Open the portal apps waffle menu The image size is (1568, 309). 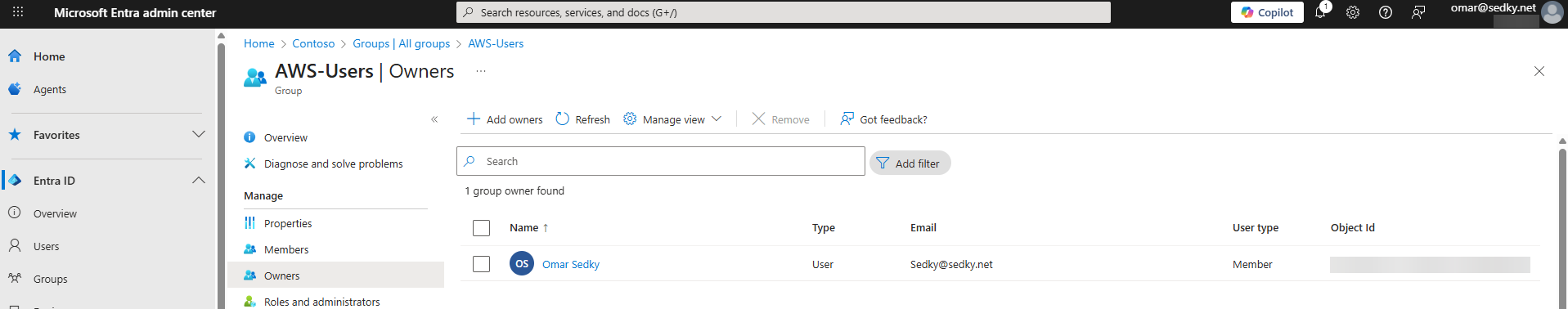tap(18, 12)
